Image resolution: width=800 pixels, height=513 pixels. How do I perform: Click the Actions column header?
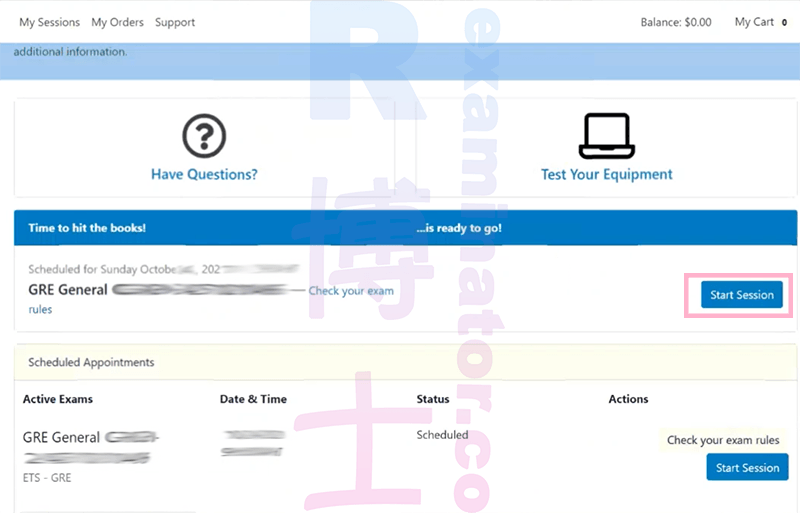pyautogui.click(x=628, y=399)
